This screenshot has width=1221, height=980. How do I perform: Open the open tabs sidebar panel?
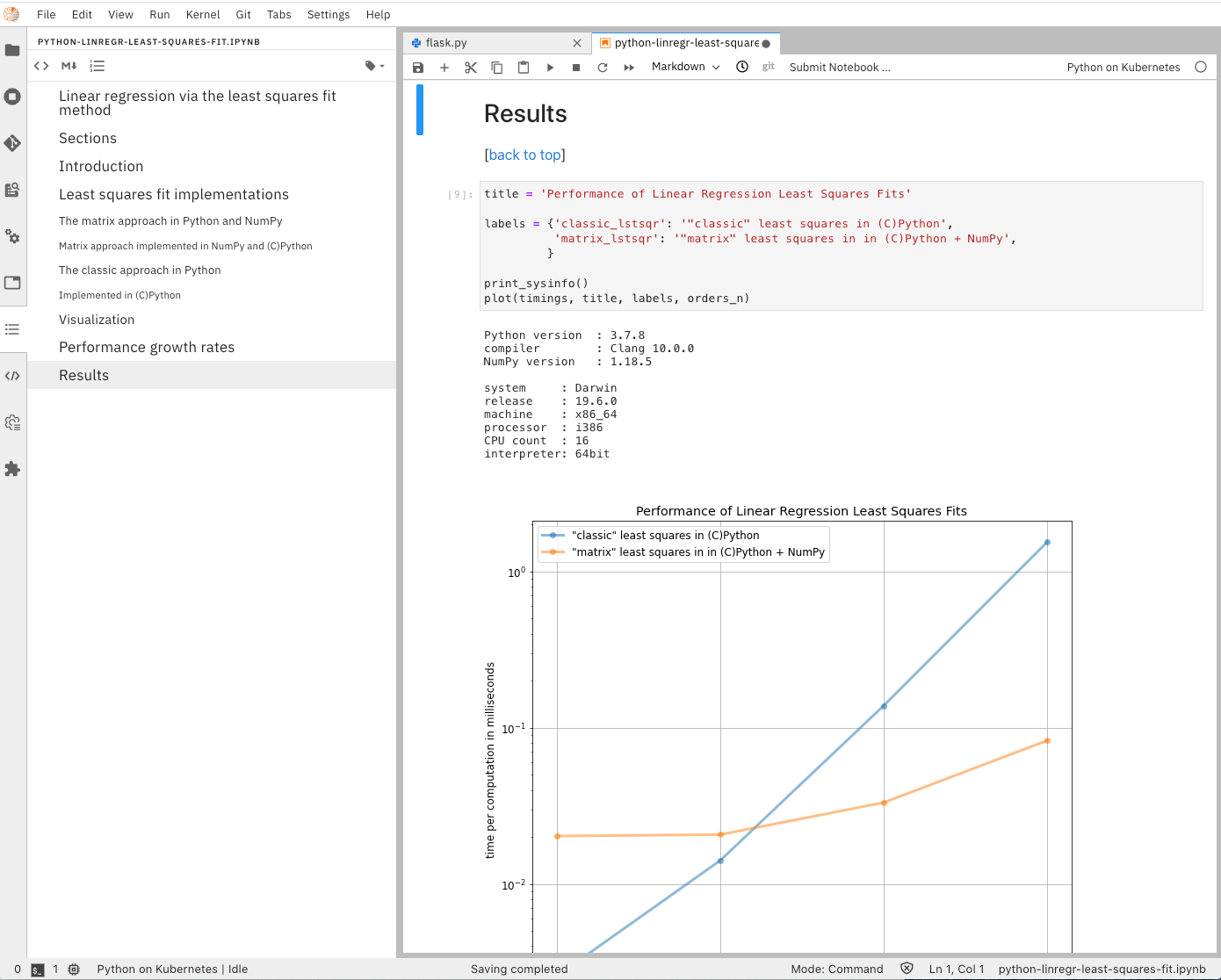pyautogui.click(x=12, y=283)
